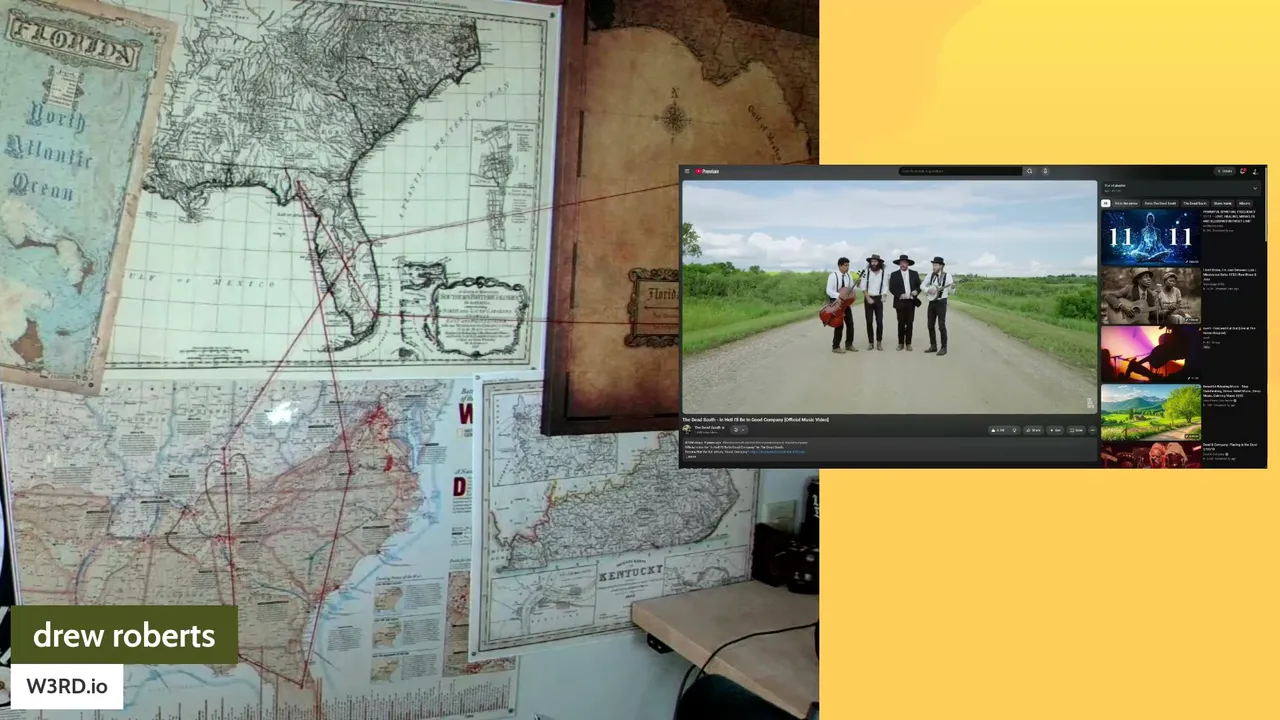Open the YouTube hamburger guide menu
This screenshot has height=720, width=1280.
(687, 171)
